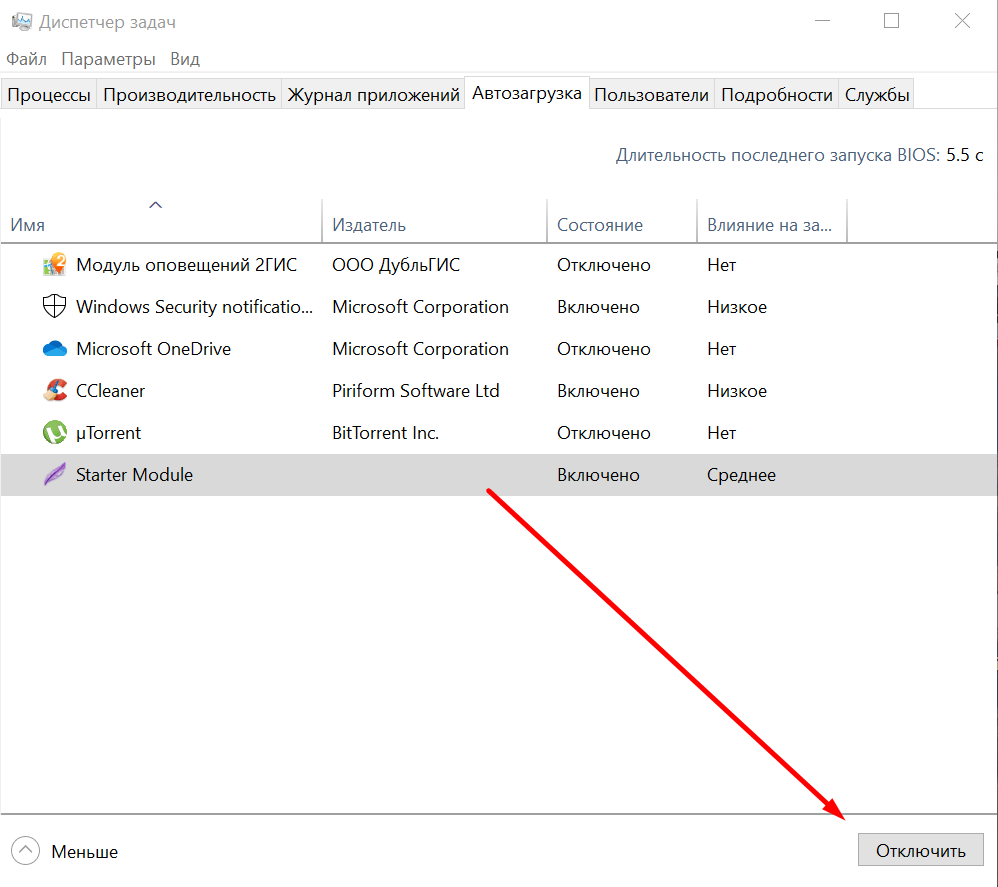Click publisher ООО ДубльГИС
This screenshot has height=887, width=998.
tap(396, 265)
